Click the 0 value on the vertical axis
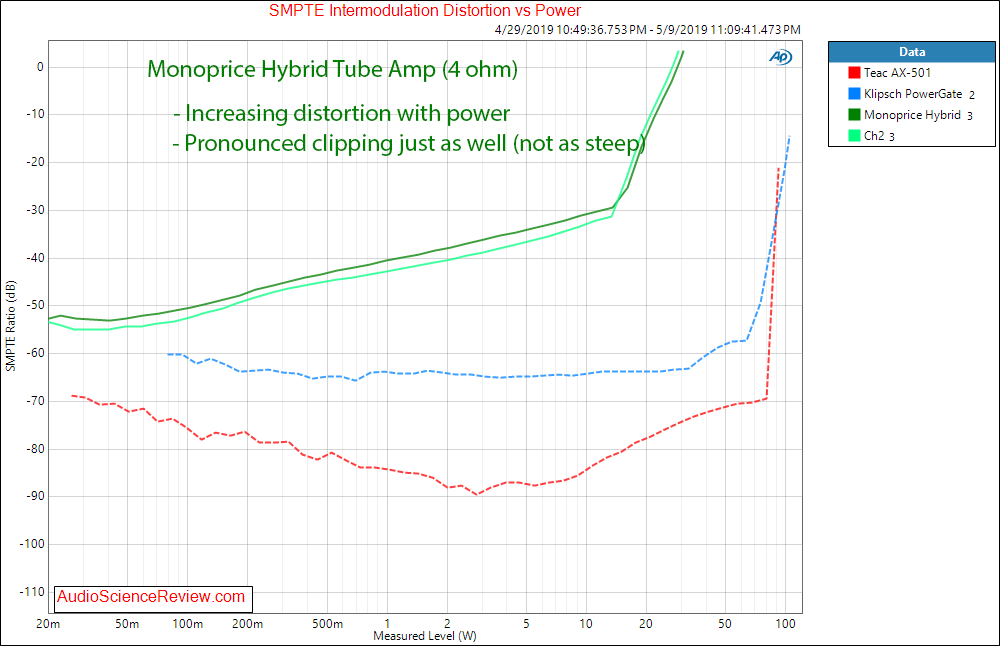The width and height of the screenshot is (1000, 646). click(x=40, y=67)
